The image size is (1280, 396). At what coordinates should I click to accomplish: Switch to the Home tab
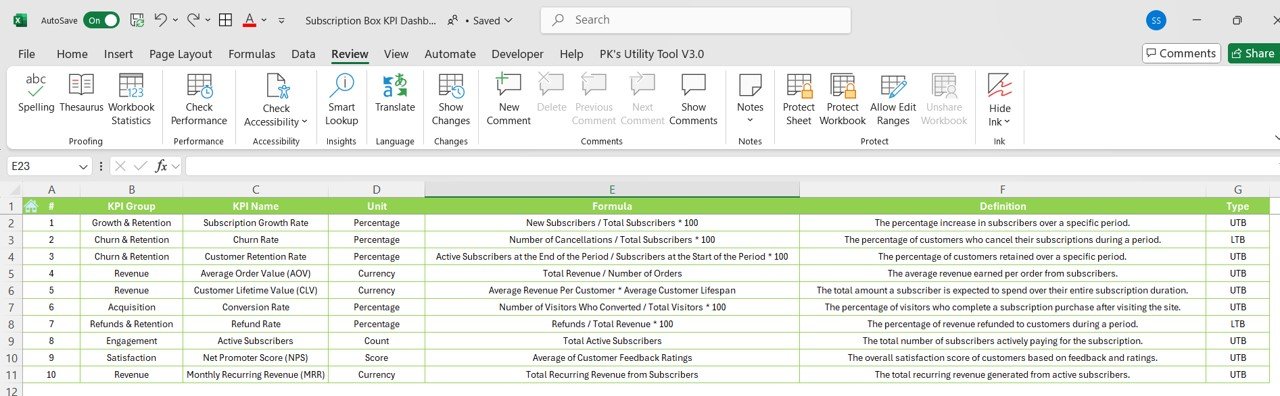pos(72,54)
